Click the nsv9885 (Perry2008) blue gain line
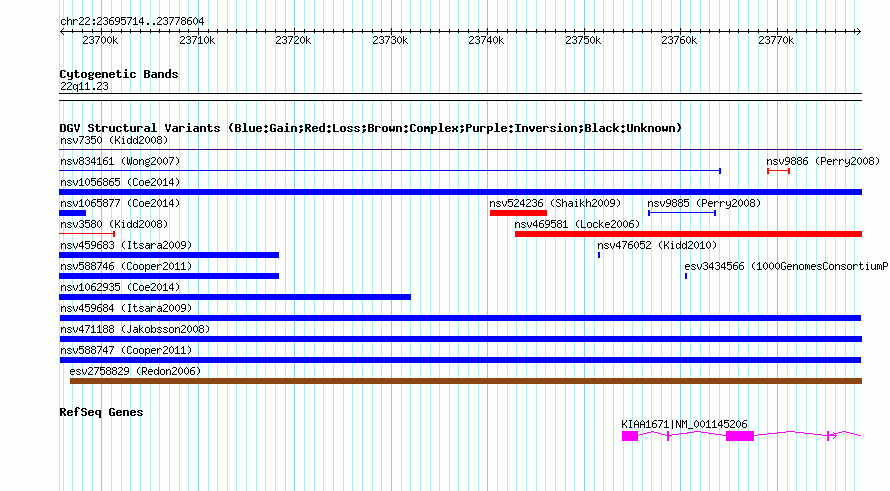The image size is (890, 491). click(x=682, y=213)
